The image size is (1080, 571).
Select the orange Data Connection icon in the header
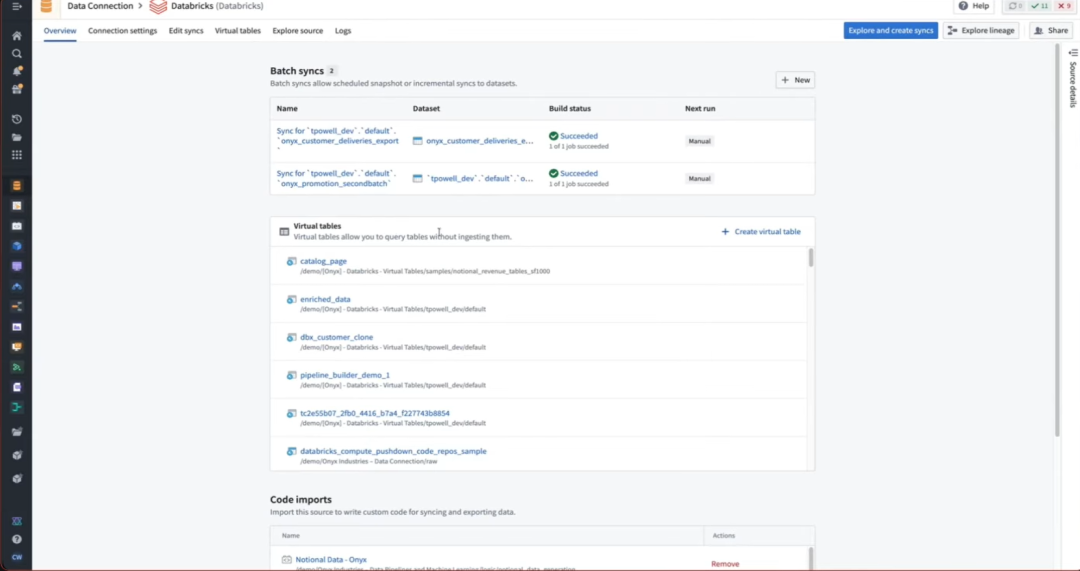pyautogui.click(x=46, y=6)
